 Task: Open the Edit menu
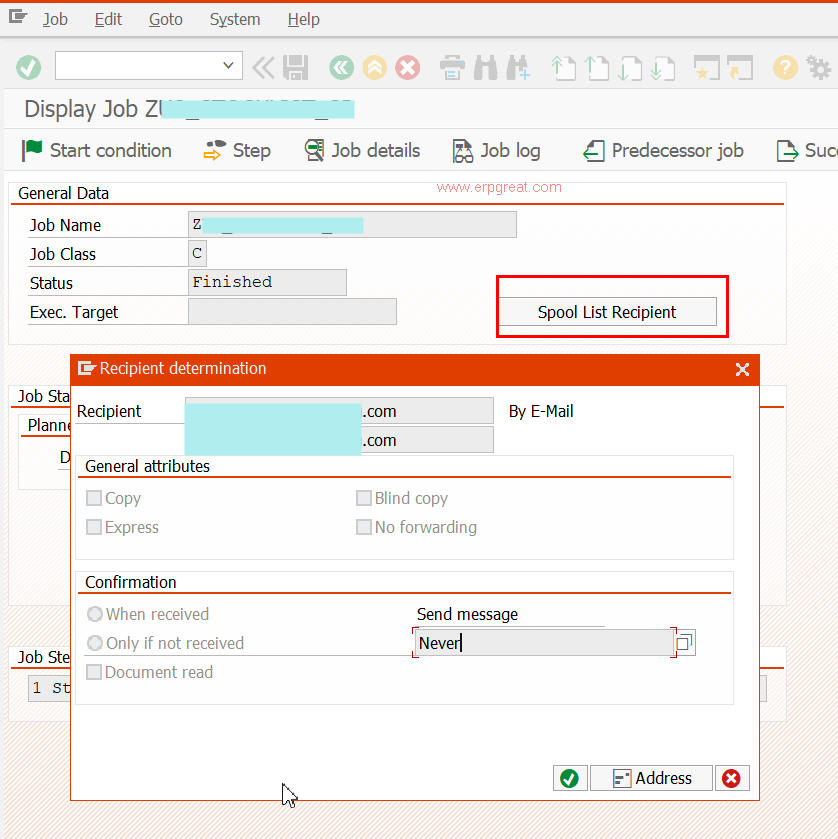tap(108, 19)
